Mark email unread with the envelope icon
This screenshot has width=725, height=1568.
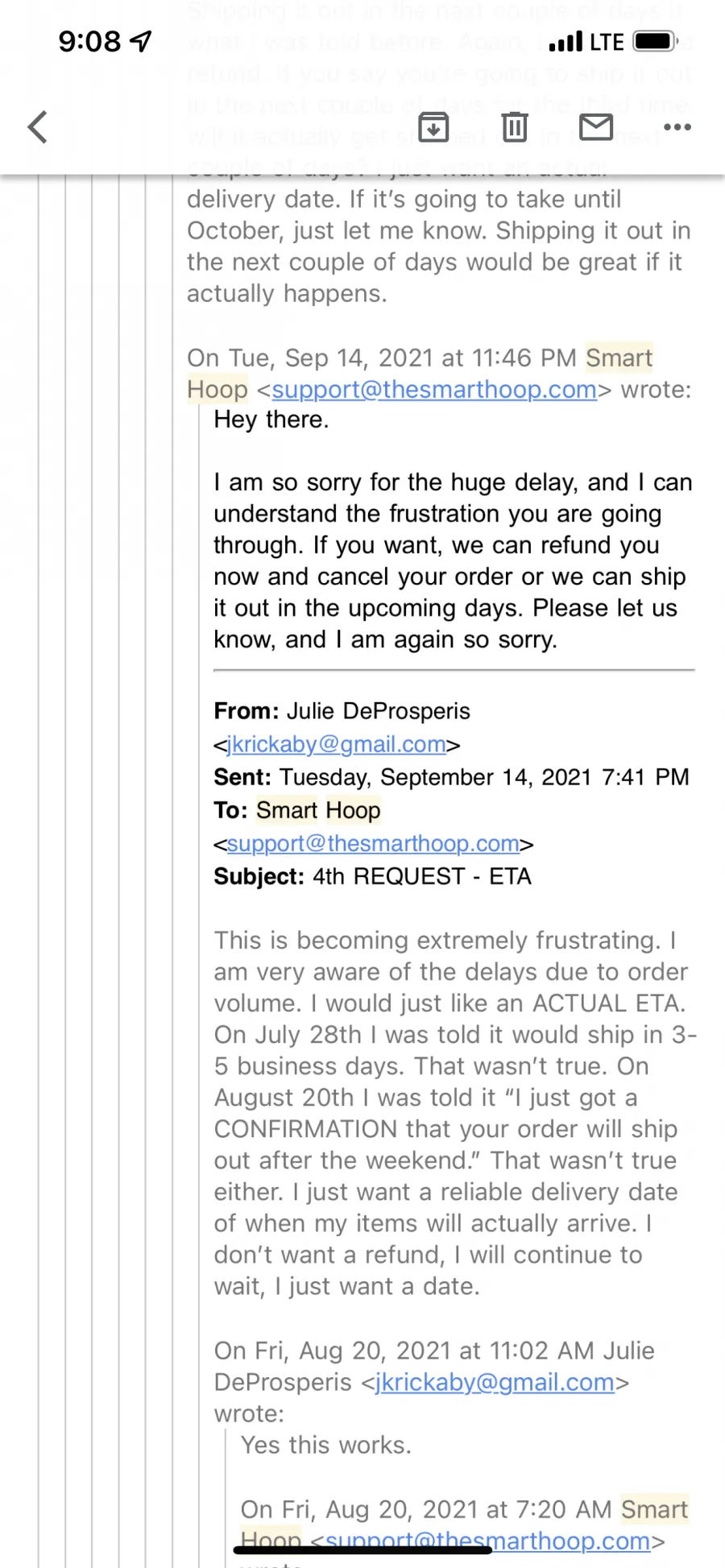[596, 127]
